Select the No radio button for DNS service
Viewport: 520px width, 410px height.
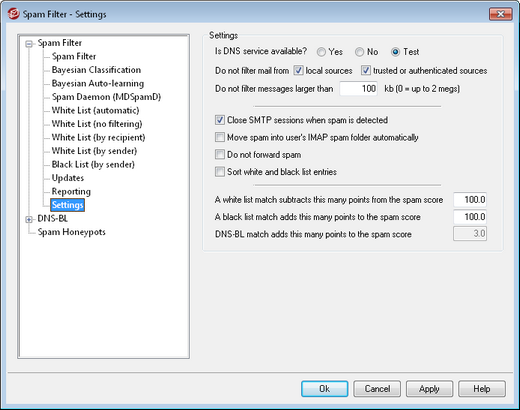[359, 52]
